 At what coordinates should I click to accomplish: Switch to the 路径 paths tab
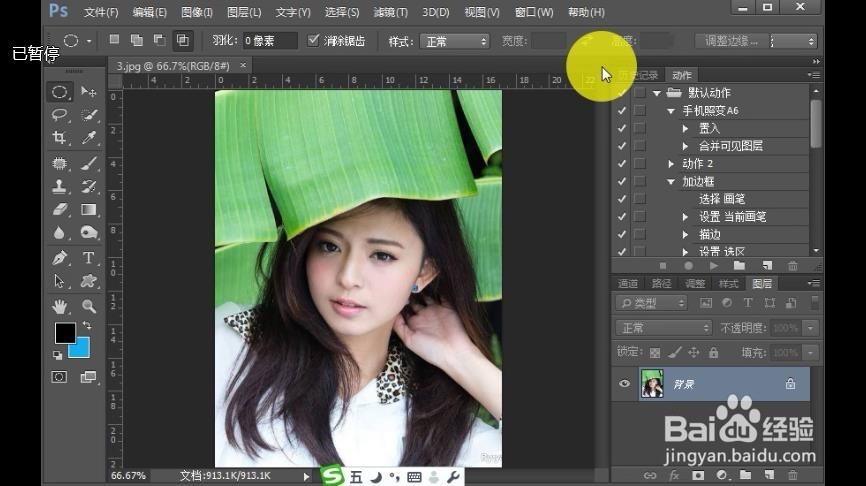tap(661, 283)
